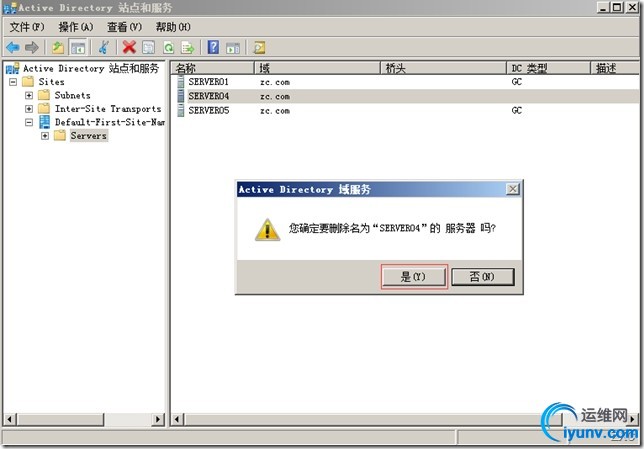The width and height of the screenshot is (644, 449).
Task: Click the warning triangle icon in dialog
Action: 267,230
